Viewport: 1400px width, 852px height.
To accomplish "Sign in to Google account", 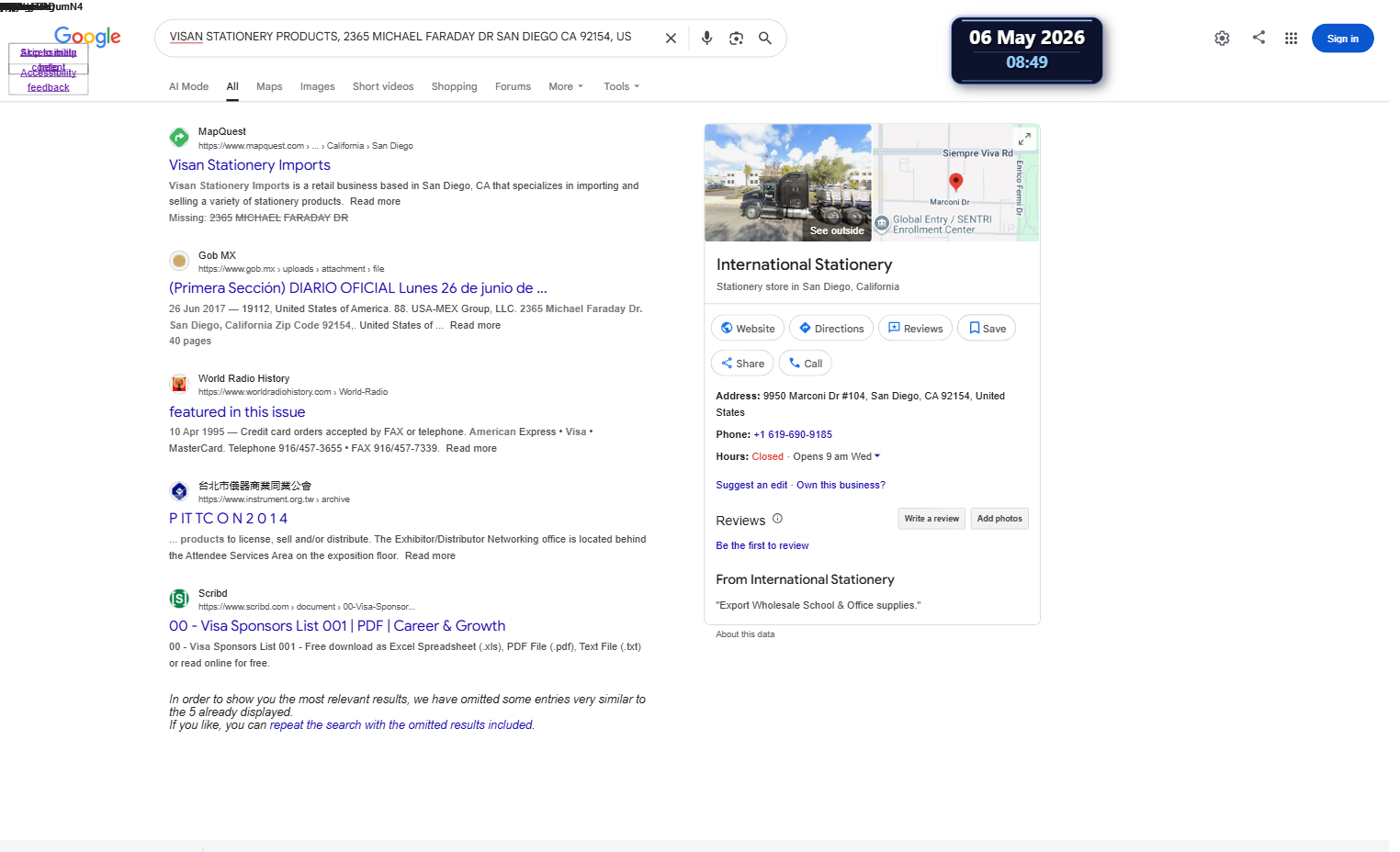I will [x=1342, y=39].
